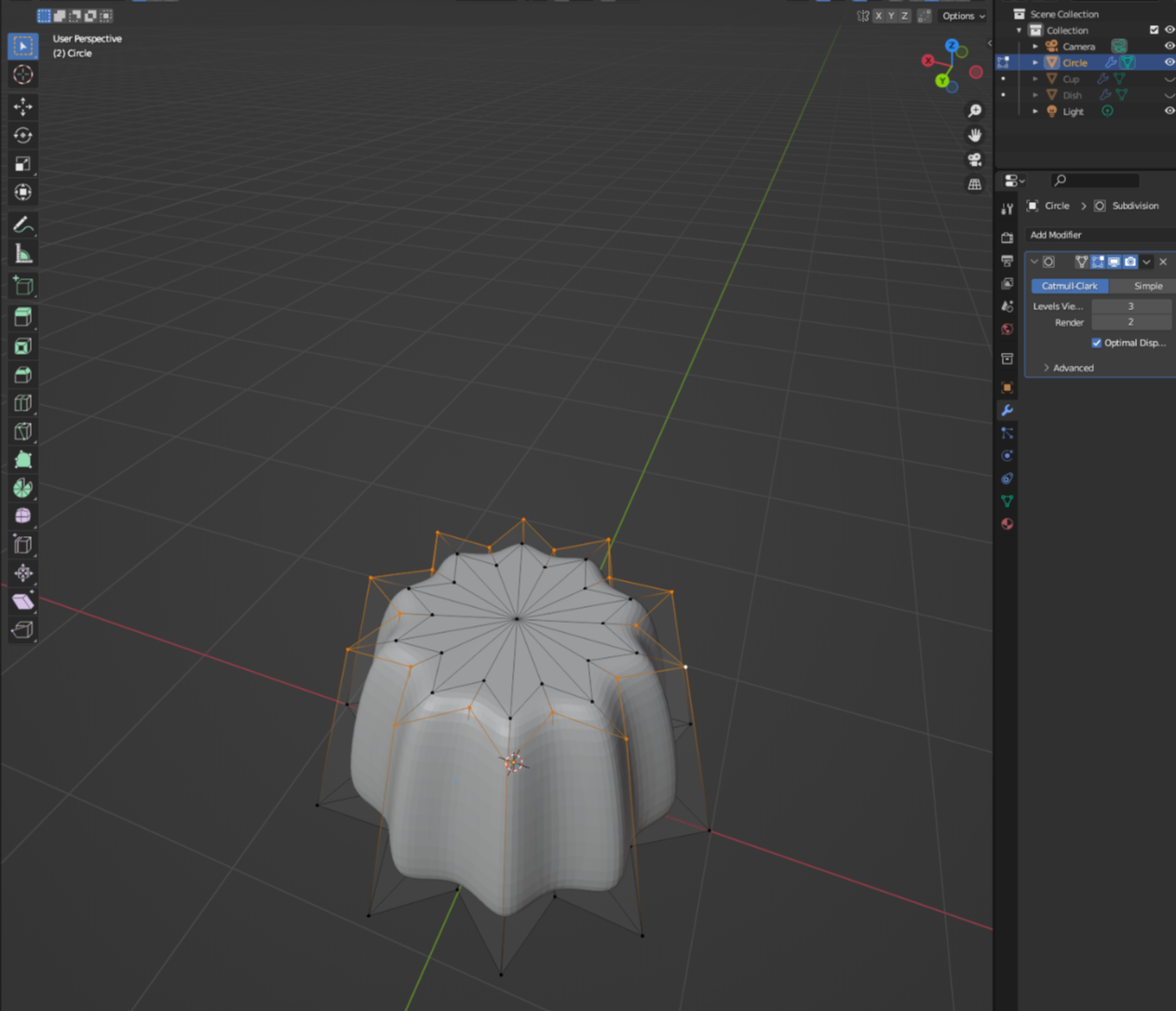Open the Render properties tab
The image size is (1176, 1011).
coord(1007,237)
